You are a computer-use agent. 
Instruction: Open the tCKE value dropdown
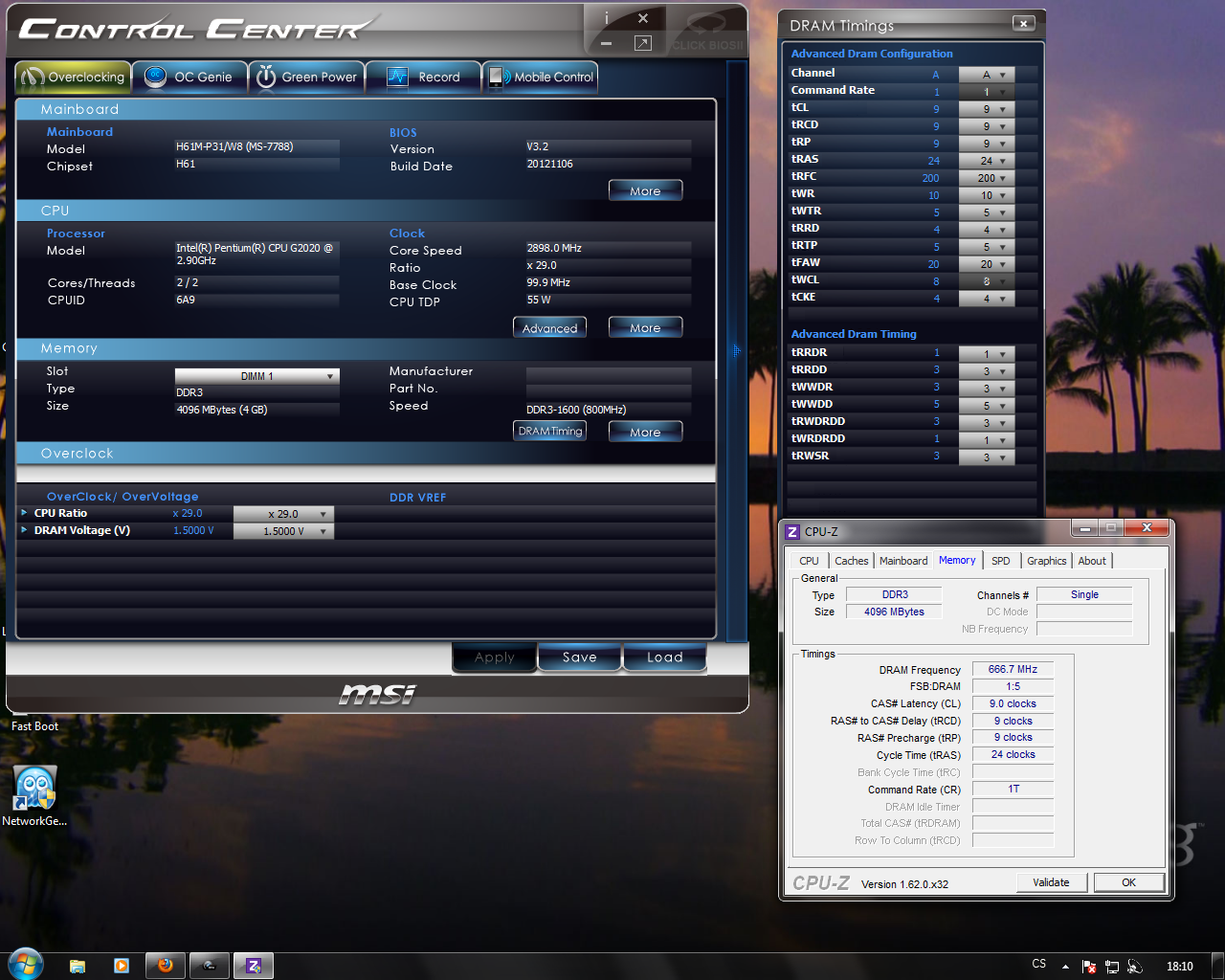[x=986, y=299]
